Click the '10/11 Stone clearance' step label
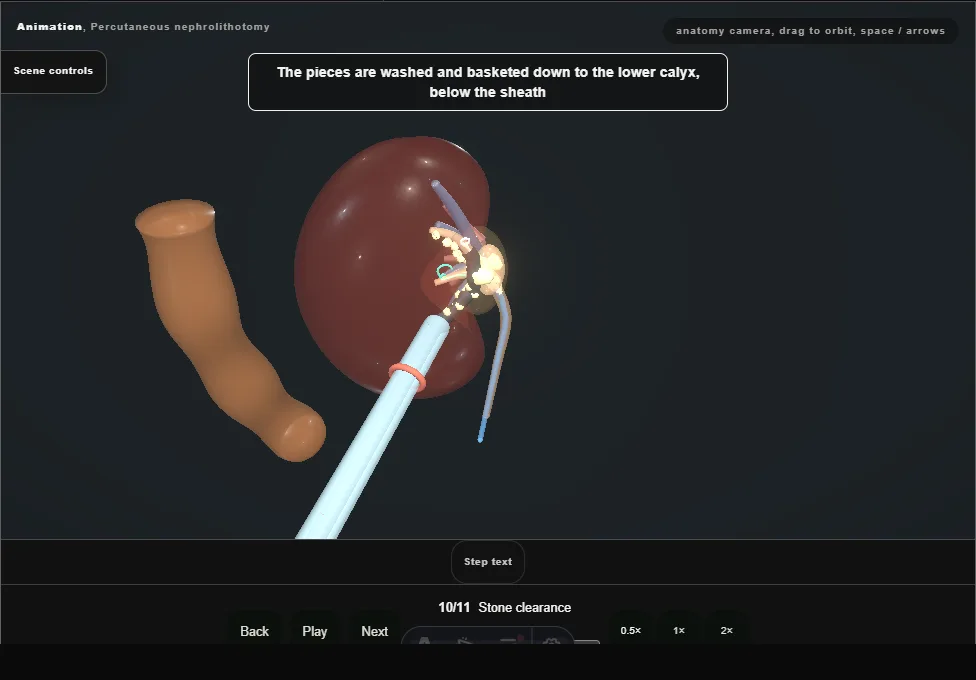Image resolution: width=976 pixels, height=680 pixels. tap(505, 607)
